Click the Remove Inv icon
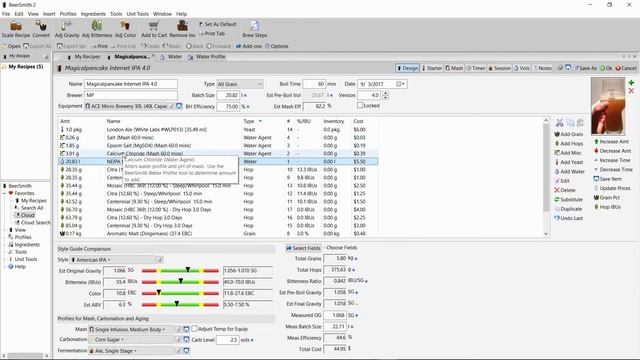The width and height of the screenshot is (640, 360). tap(182, 29)
